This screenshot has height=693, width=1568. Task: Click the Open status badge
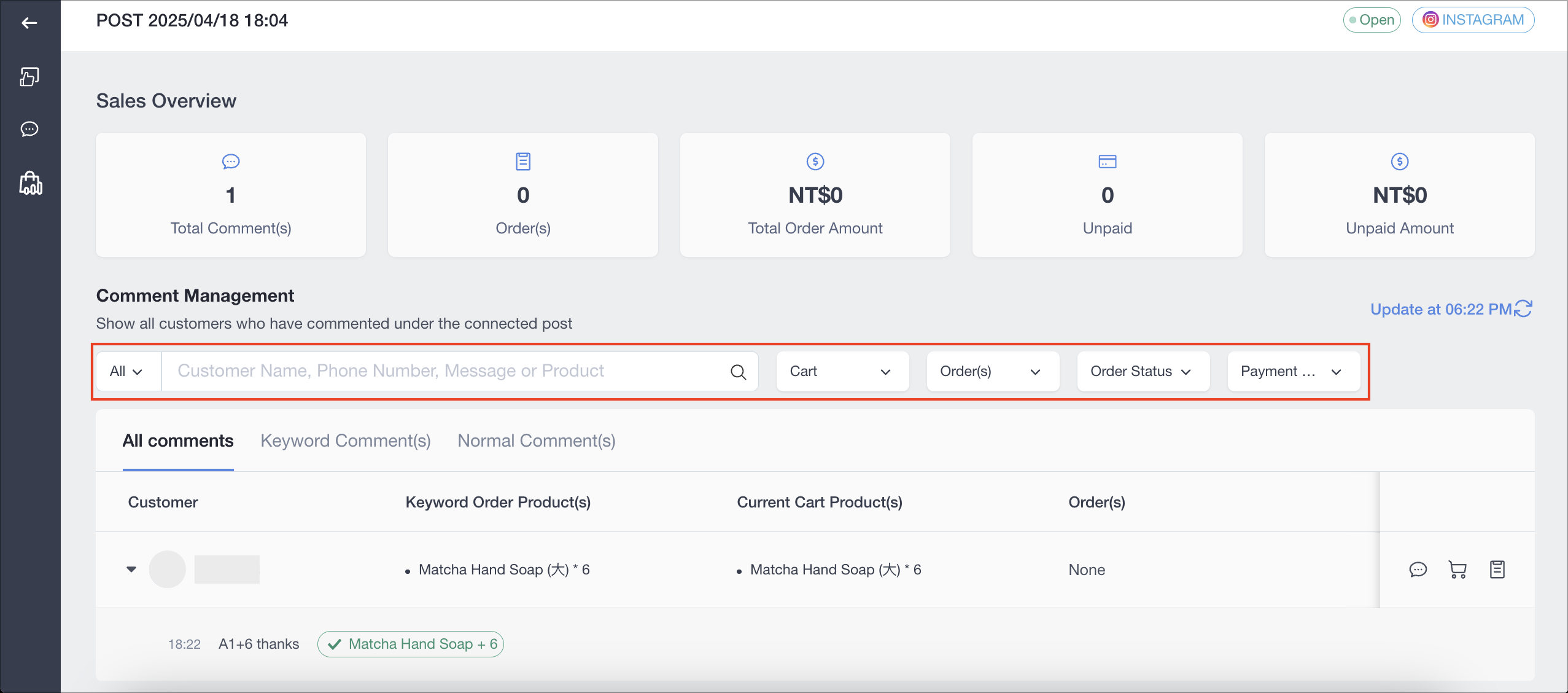(1372, 20)
